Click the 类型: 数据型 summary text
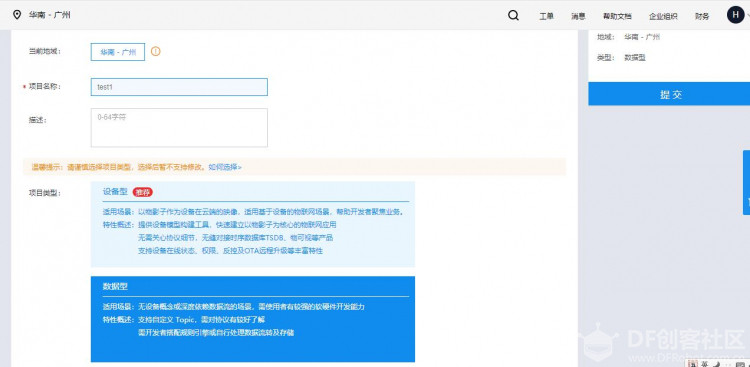The image size is (750, 367). [x=621, y=57]
